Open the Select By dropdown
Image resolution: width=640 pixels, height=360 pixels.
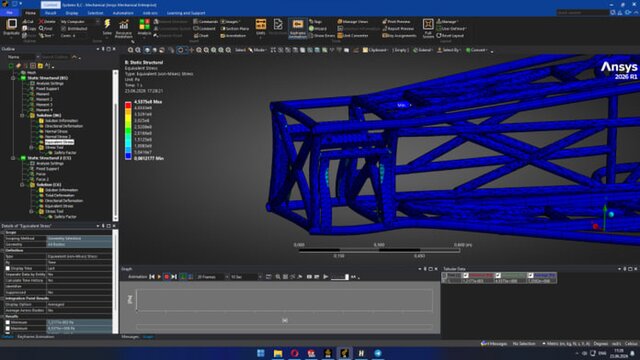[x=449, y=50]
